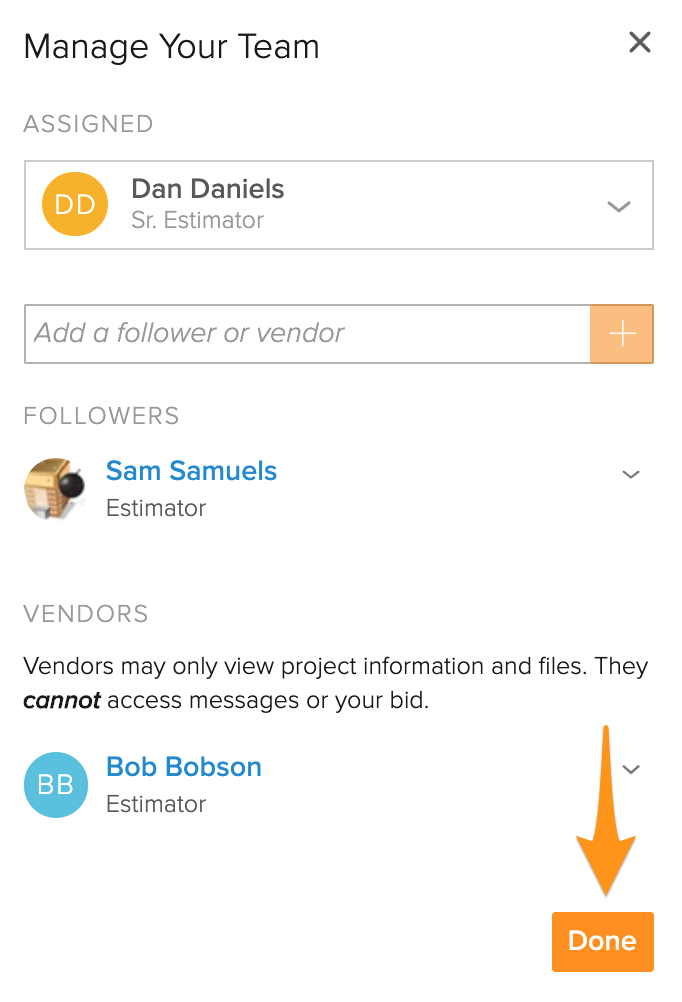This screenshot has height=1002, width=682.
Task: Open Sam Samuels' profile link
Action: tap(191, 471)
